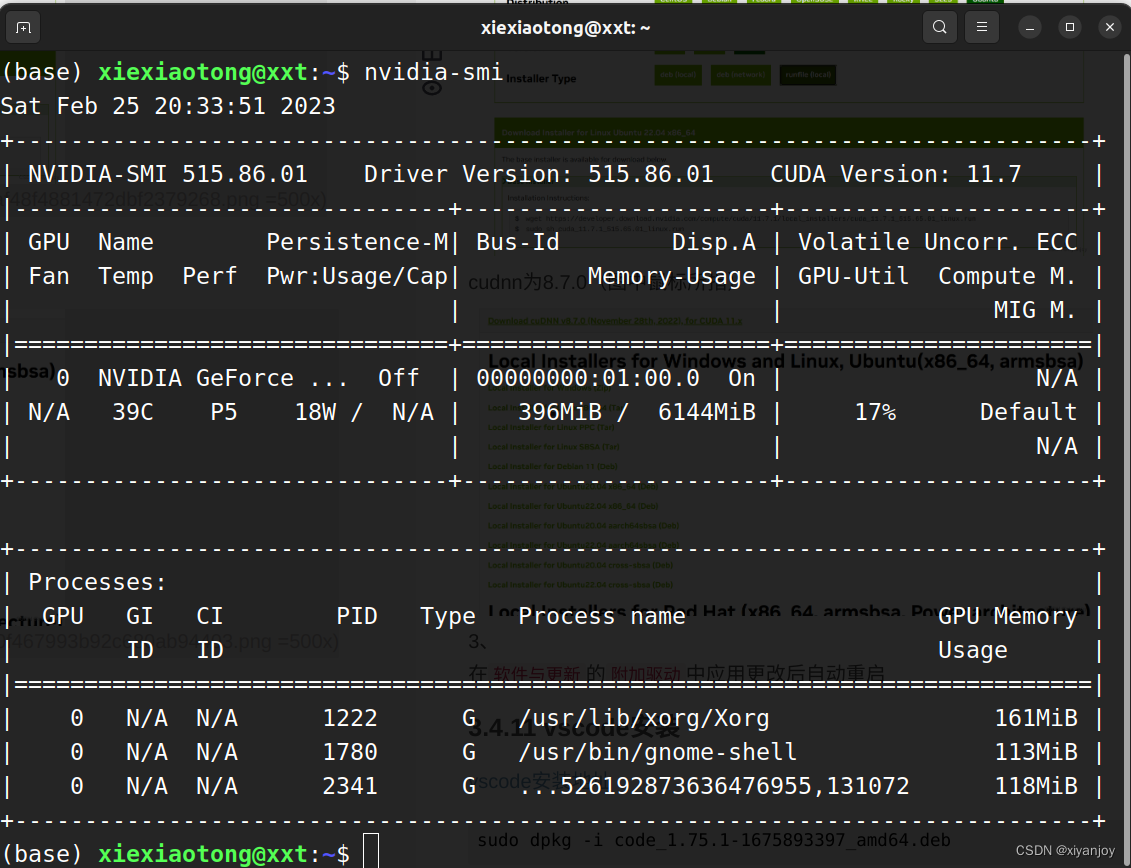
Task: Click the Volatile Uncorr. ECC header
Action: click(938, 242)
